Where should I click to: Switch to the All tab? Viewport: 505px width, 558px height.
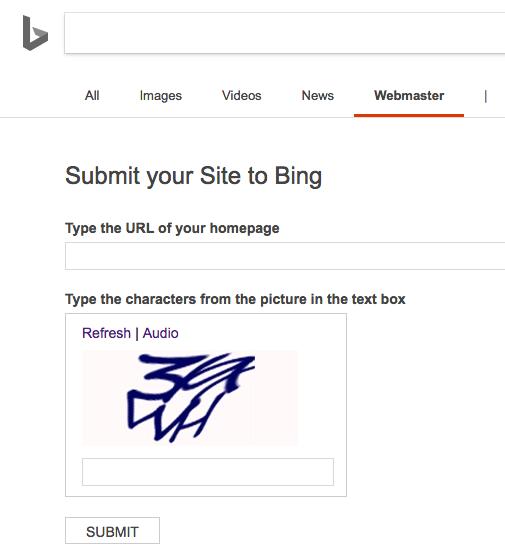[92, 95]
